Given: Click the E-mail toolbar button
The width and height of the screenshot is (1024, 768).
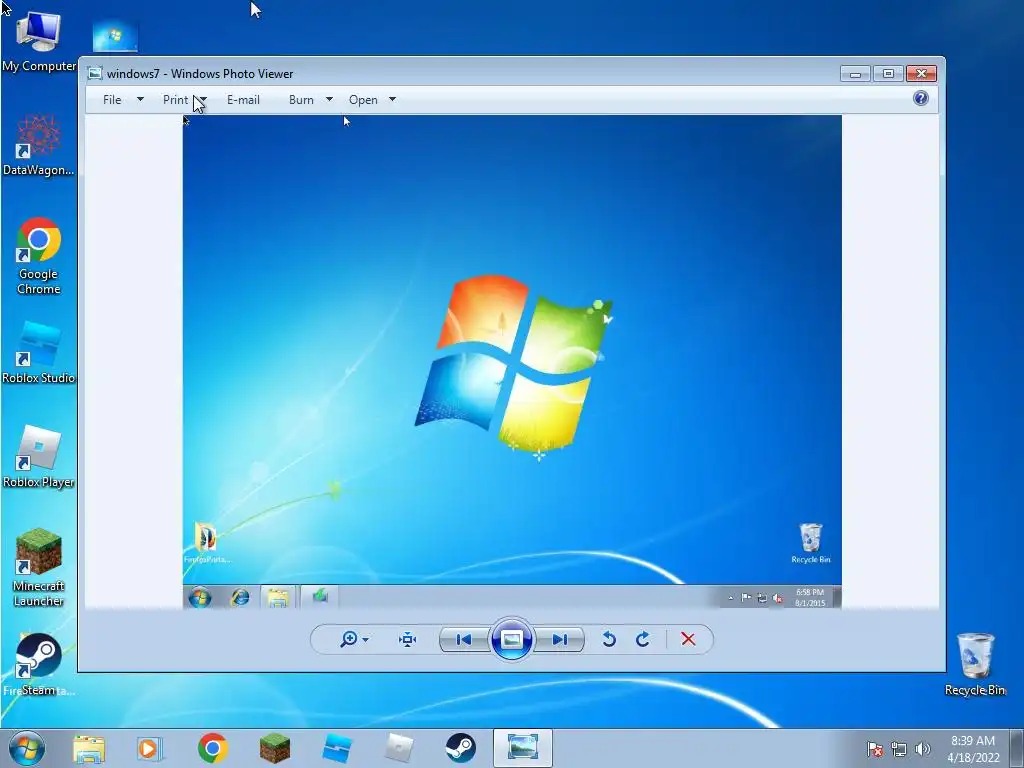Looking at the screenshot, I should pyautogui.click(x=243, y=100).
